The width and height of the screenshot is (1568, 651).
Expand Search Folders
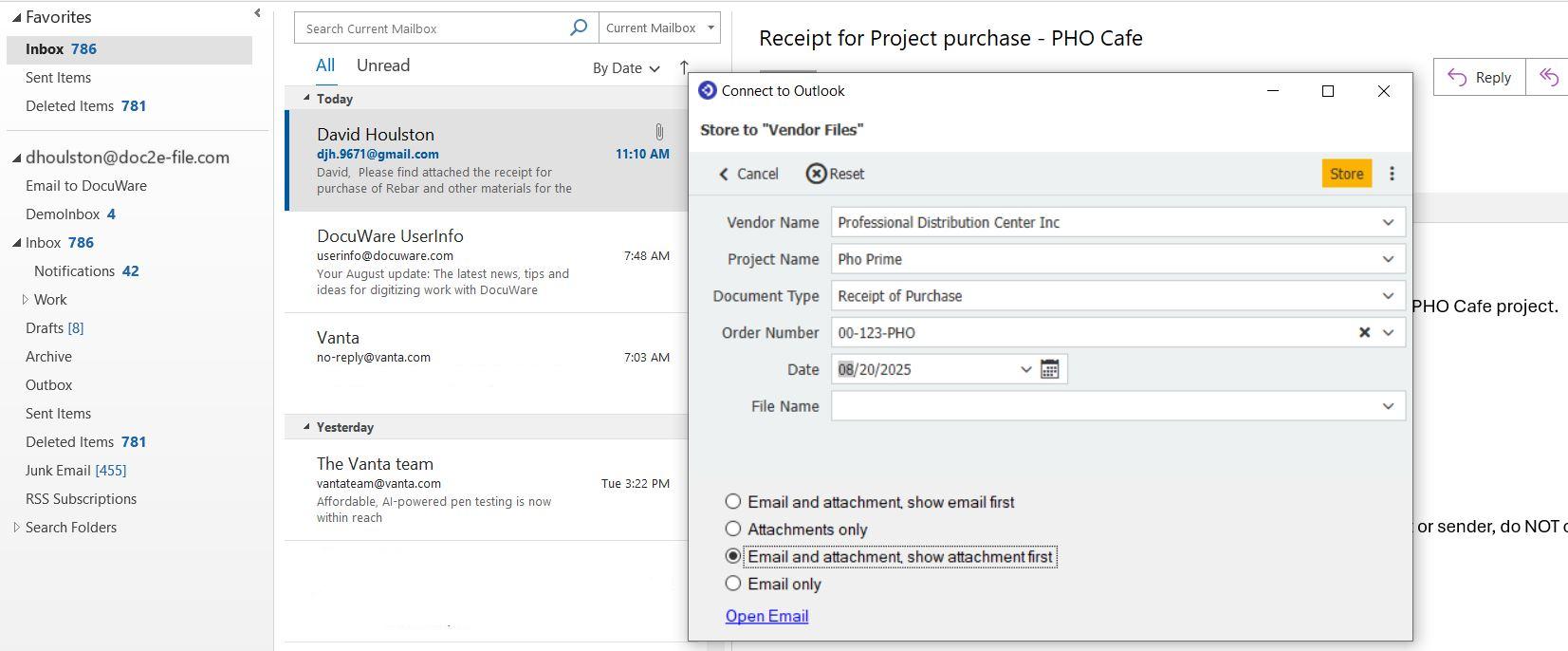[x=16, y=528]
